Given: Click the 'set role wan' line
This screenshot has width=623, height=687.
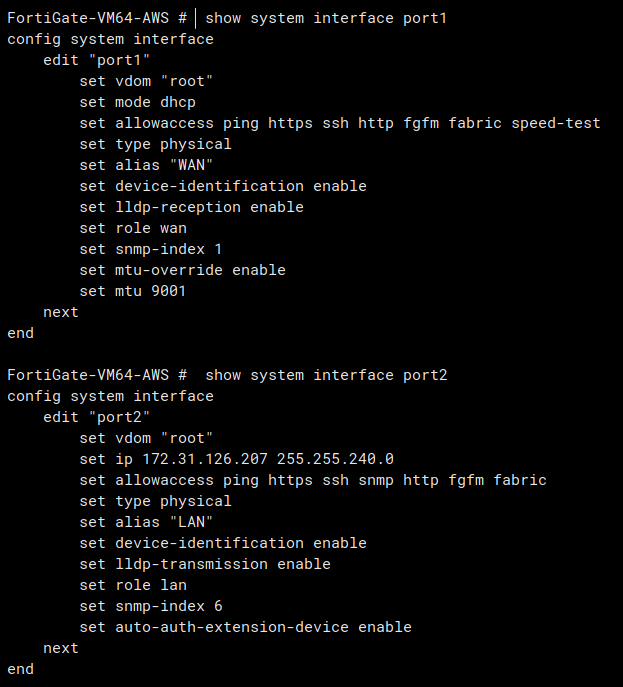Looking at the screenshot, I should click(133, 228).
